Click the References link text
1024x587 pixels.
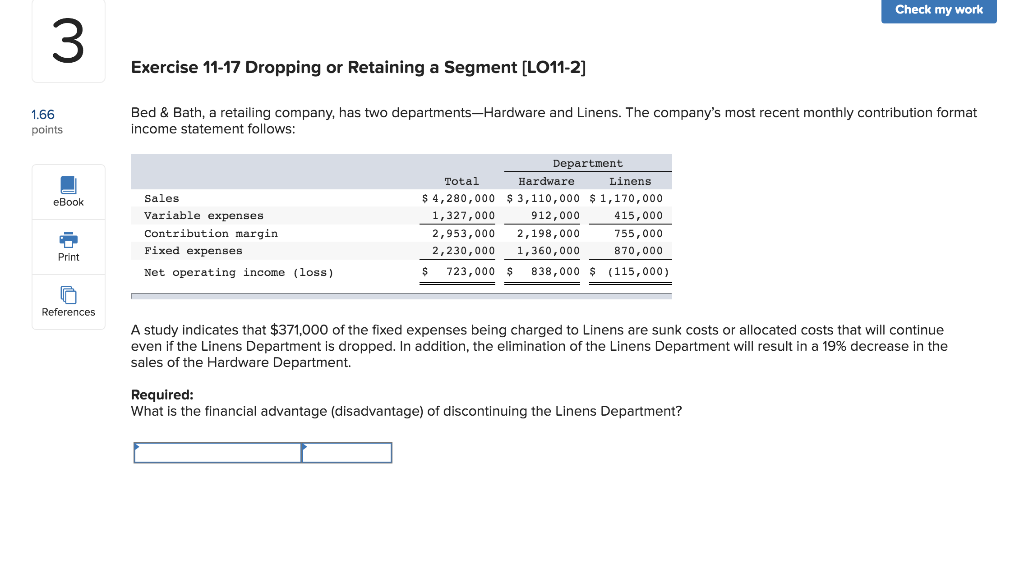click(x=68, y=312)
